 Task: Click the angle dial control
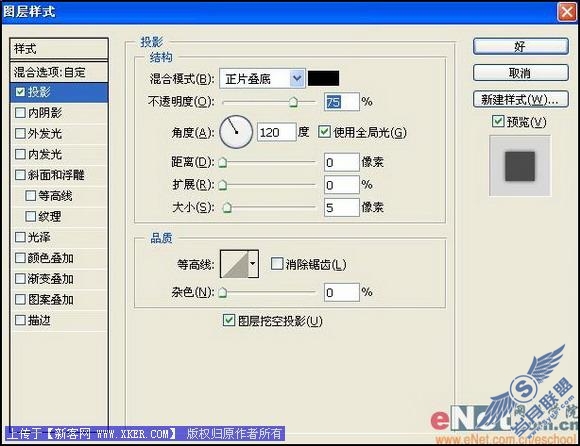[x=236, y=132]
